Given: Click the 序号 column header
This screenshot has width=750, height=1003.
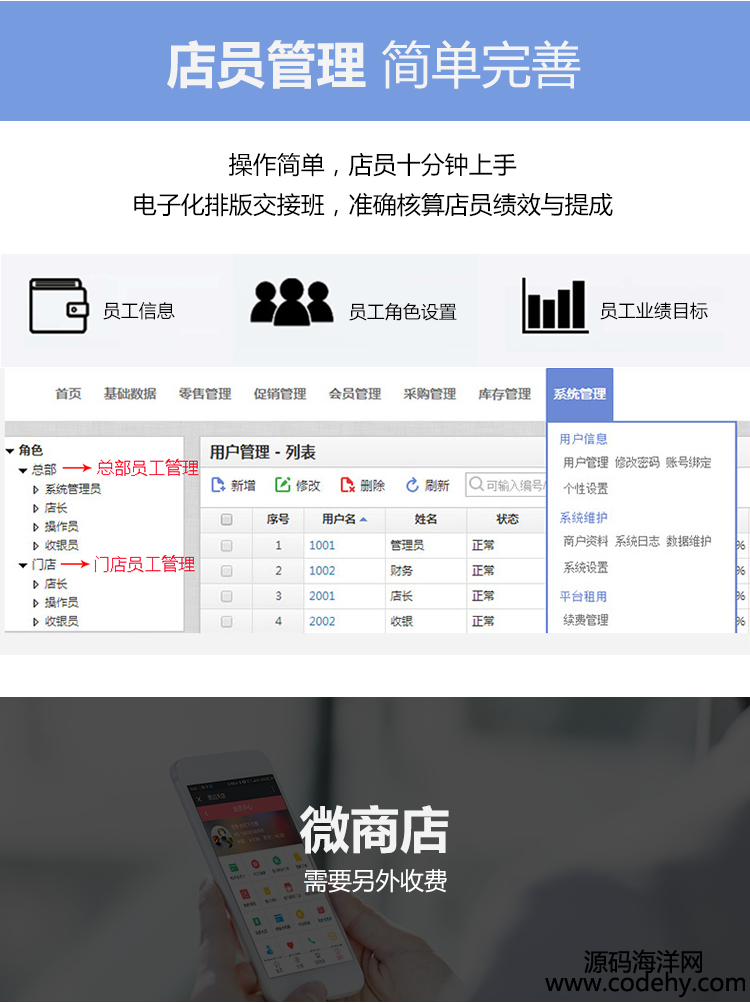Looking at the screenshot, I should [x=278, y=519].
